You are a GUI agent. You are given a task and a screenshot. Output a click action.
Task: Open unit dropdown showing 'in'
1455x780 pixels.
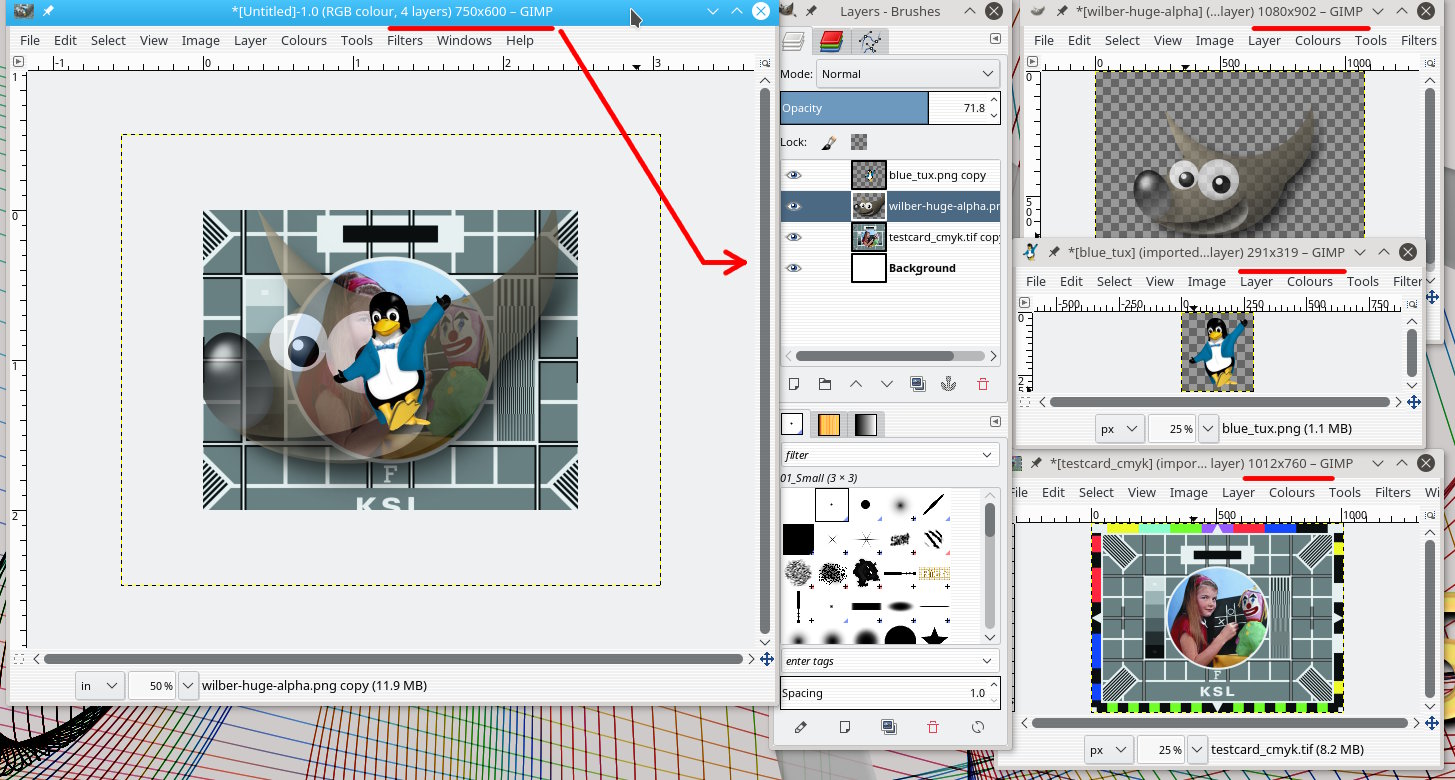[x=100, y=686]
